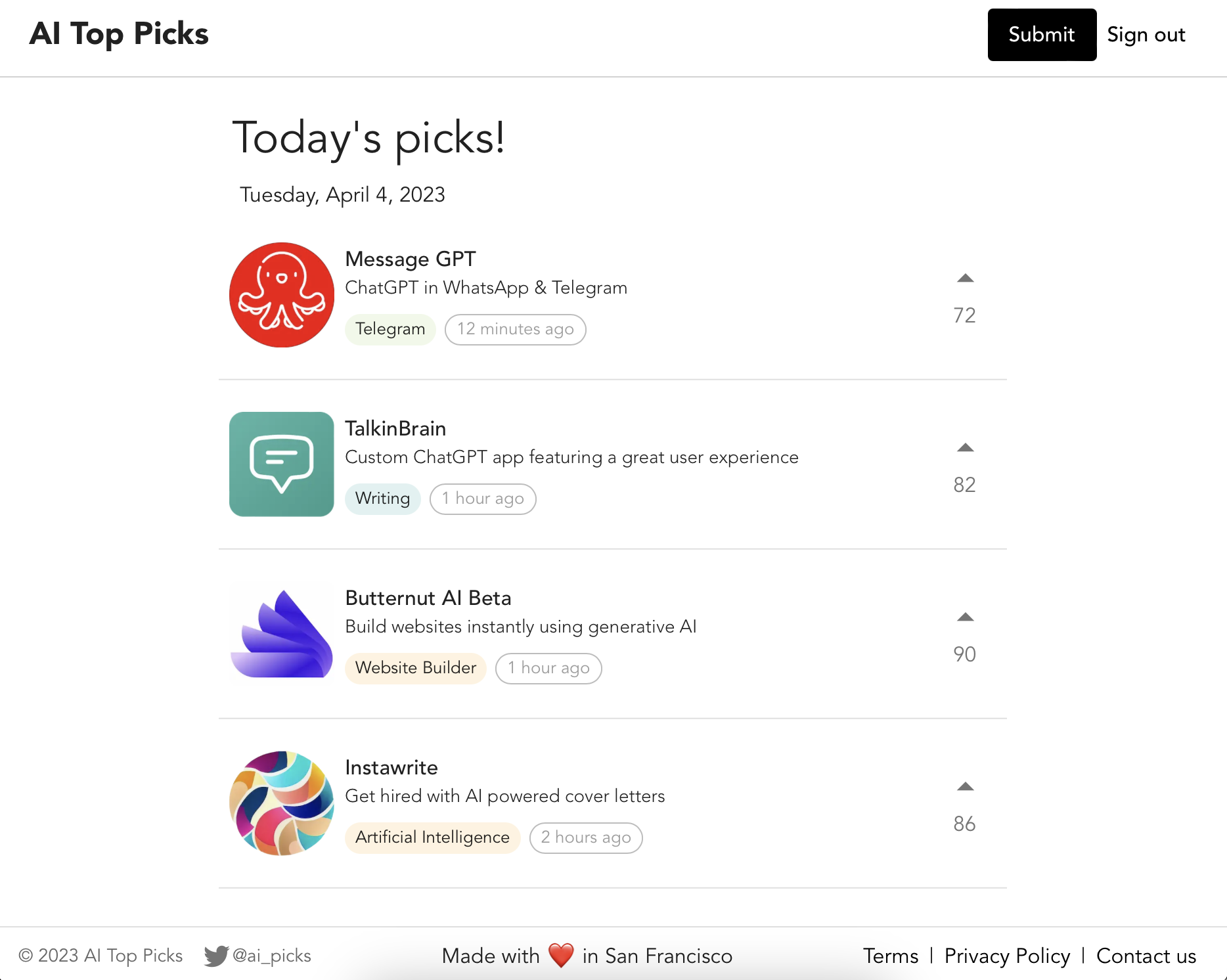The width and height of the screenshot is (1227, 980).
Task: Open the Instawrite colorful swirl logo
Action: [x=282, y=803]
